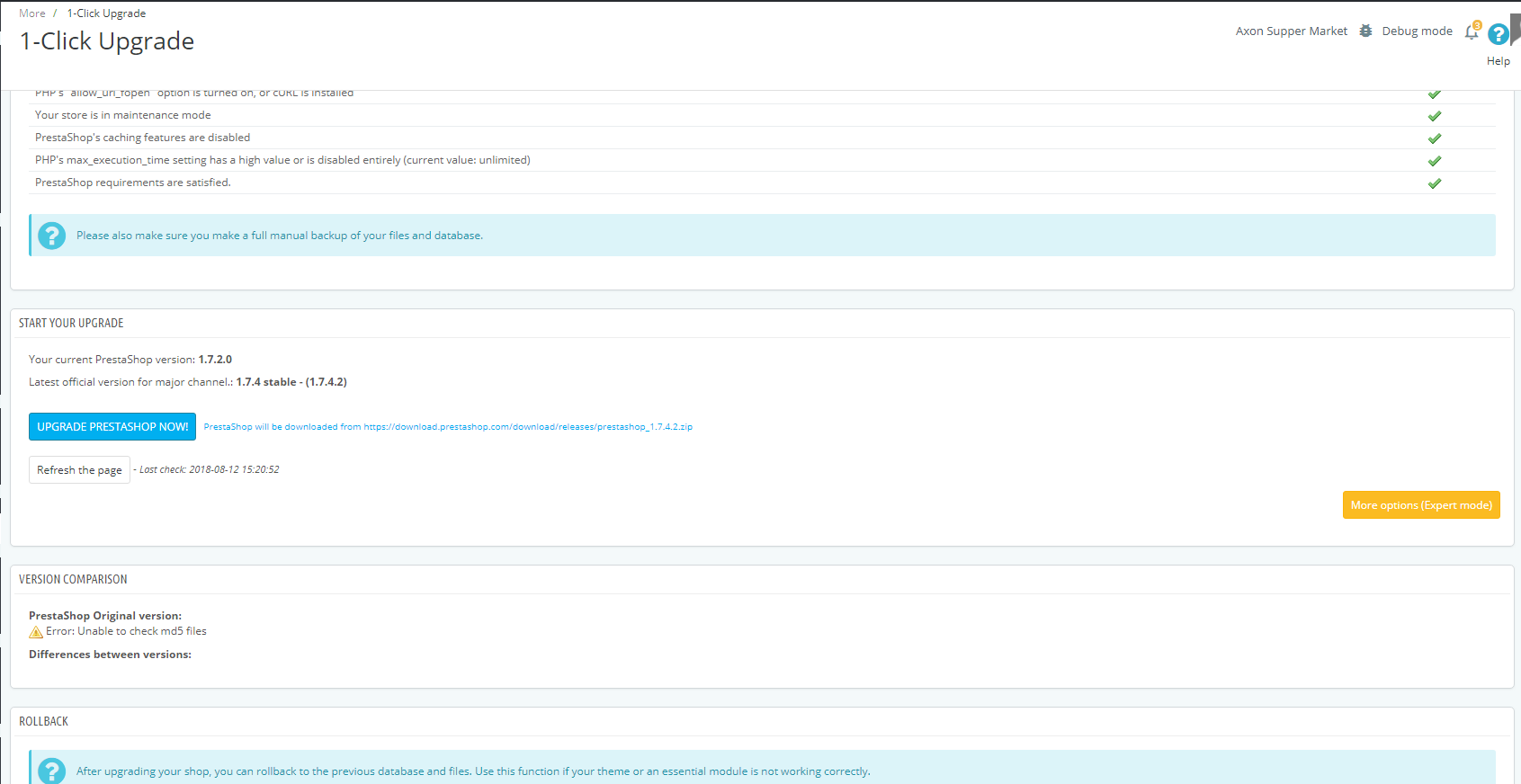Image resolution: width=1521 pixels, height=784 pixels.
Task: Open the Help question mark icon
Action: tap(1498, 34)
